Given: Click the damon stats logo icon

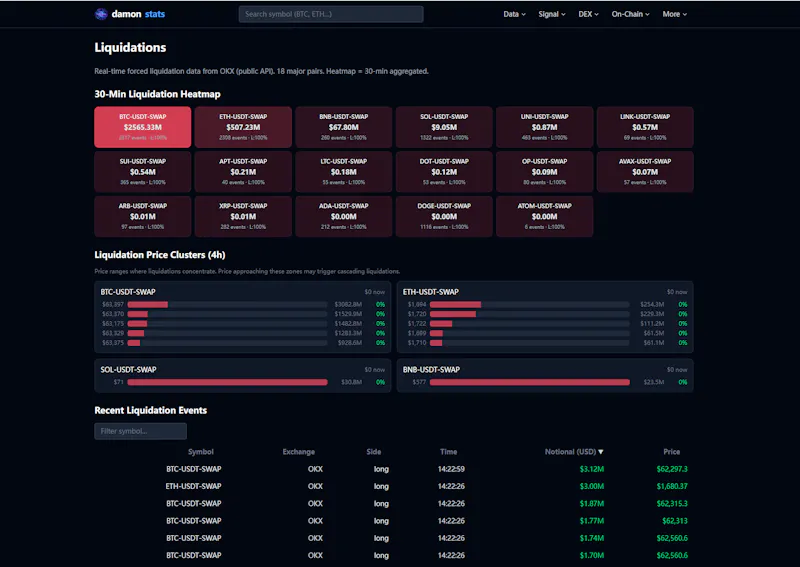Looking at the screenshot, I should tap(101, 14).
